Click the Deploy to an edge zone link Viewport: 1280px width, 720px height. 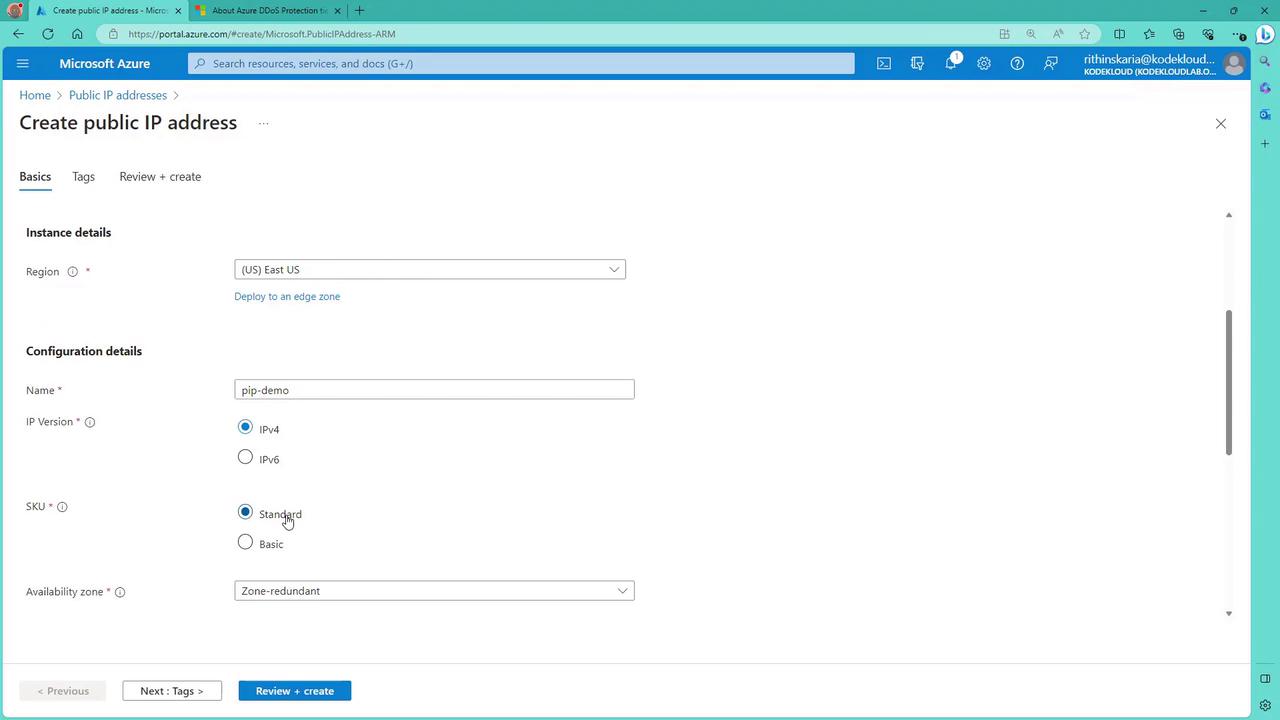(x=287, y=297)
